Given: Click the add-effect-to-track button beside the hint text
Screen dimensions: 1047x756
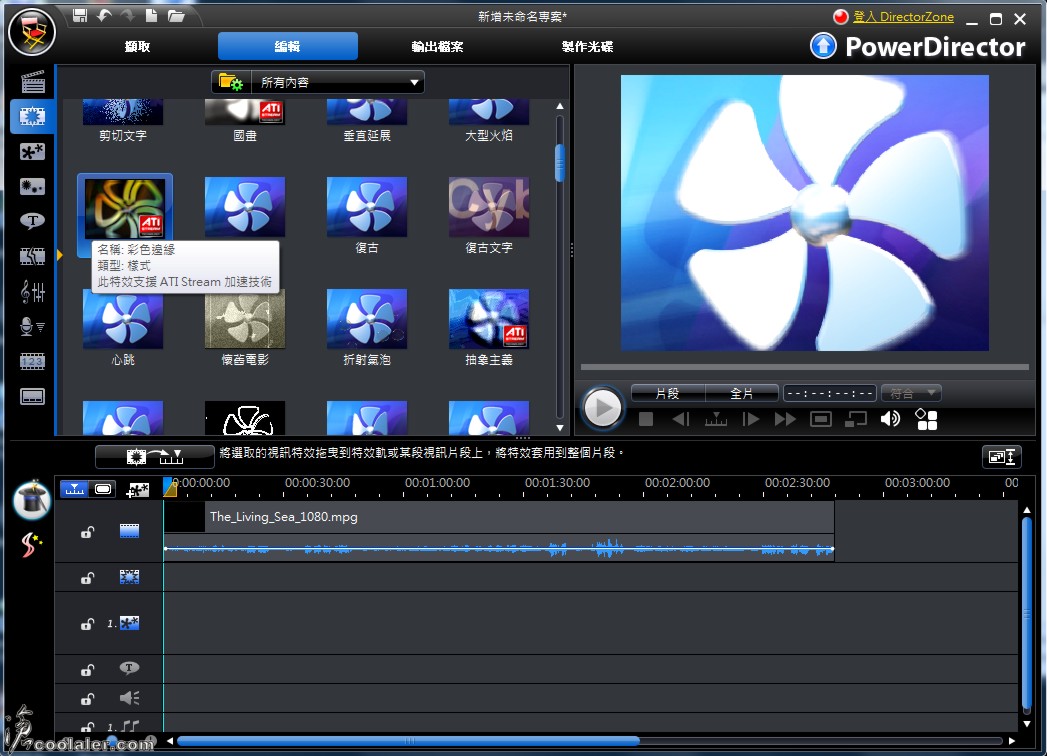Looking at the screenshot, I should [x=155, y=457].
